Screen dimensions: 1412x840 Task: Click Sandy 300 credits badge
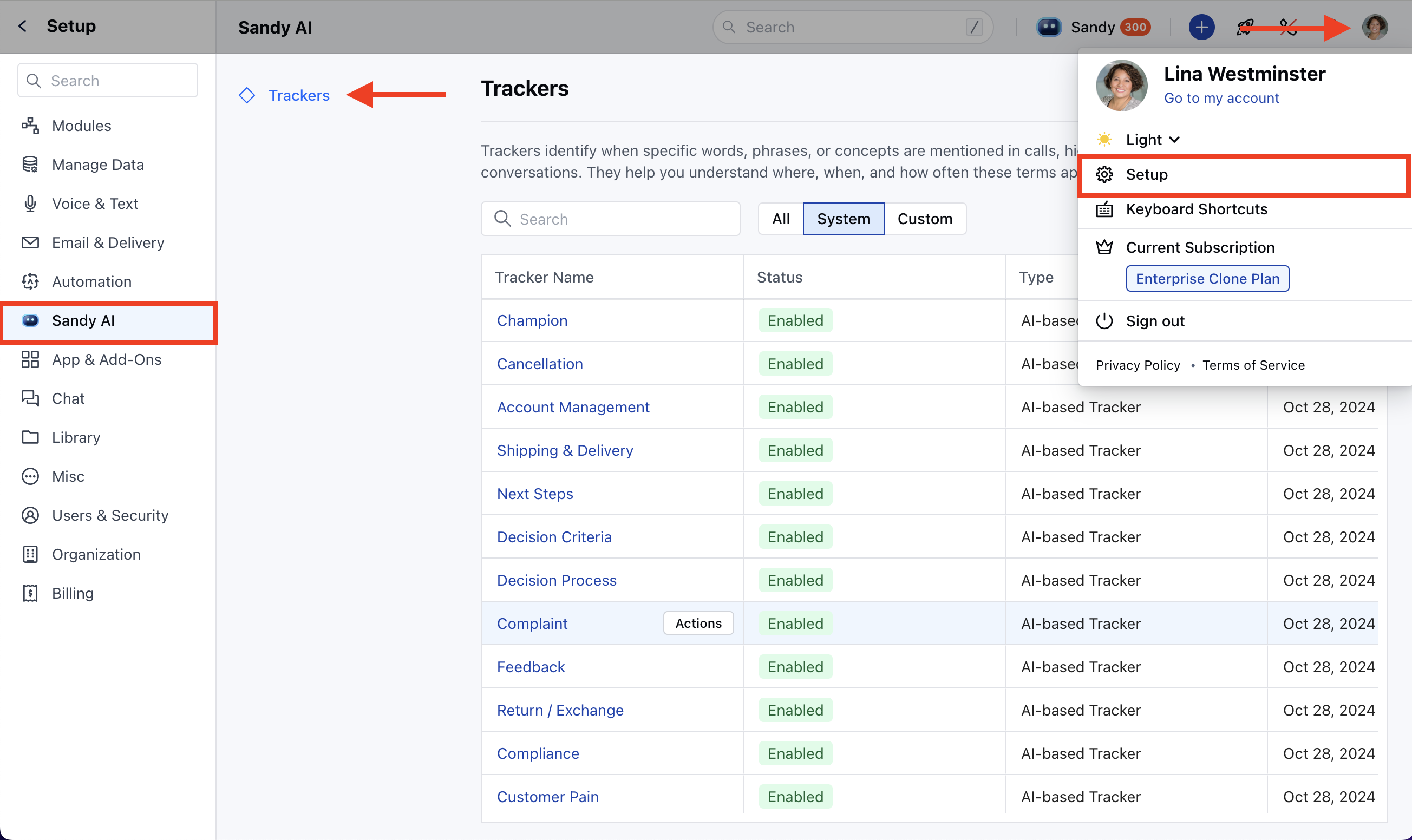pos(1135,27)
